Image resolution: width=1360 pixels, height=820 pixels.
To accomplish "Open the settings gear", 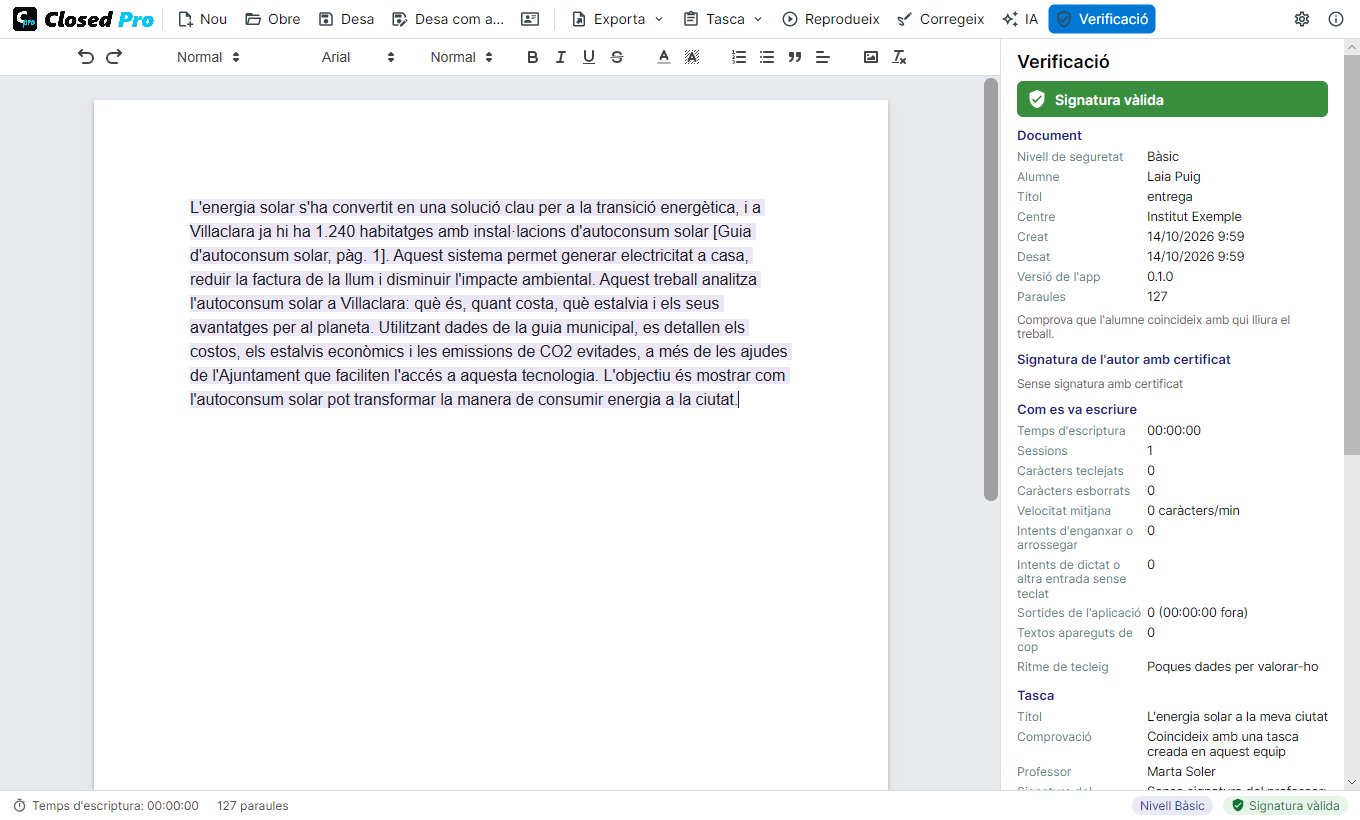I will [x=1302, y=19].
